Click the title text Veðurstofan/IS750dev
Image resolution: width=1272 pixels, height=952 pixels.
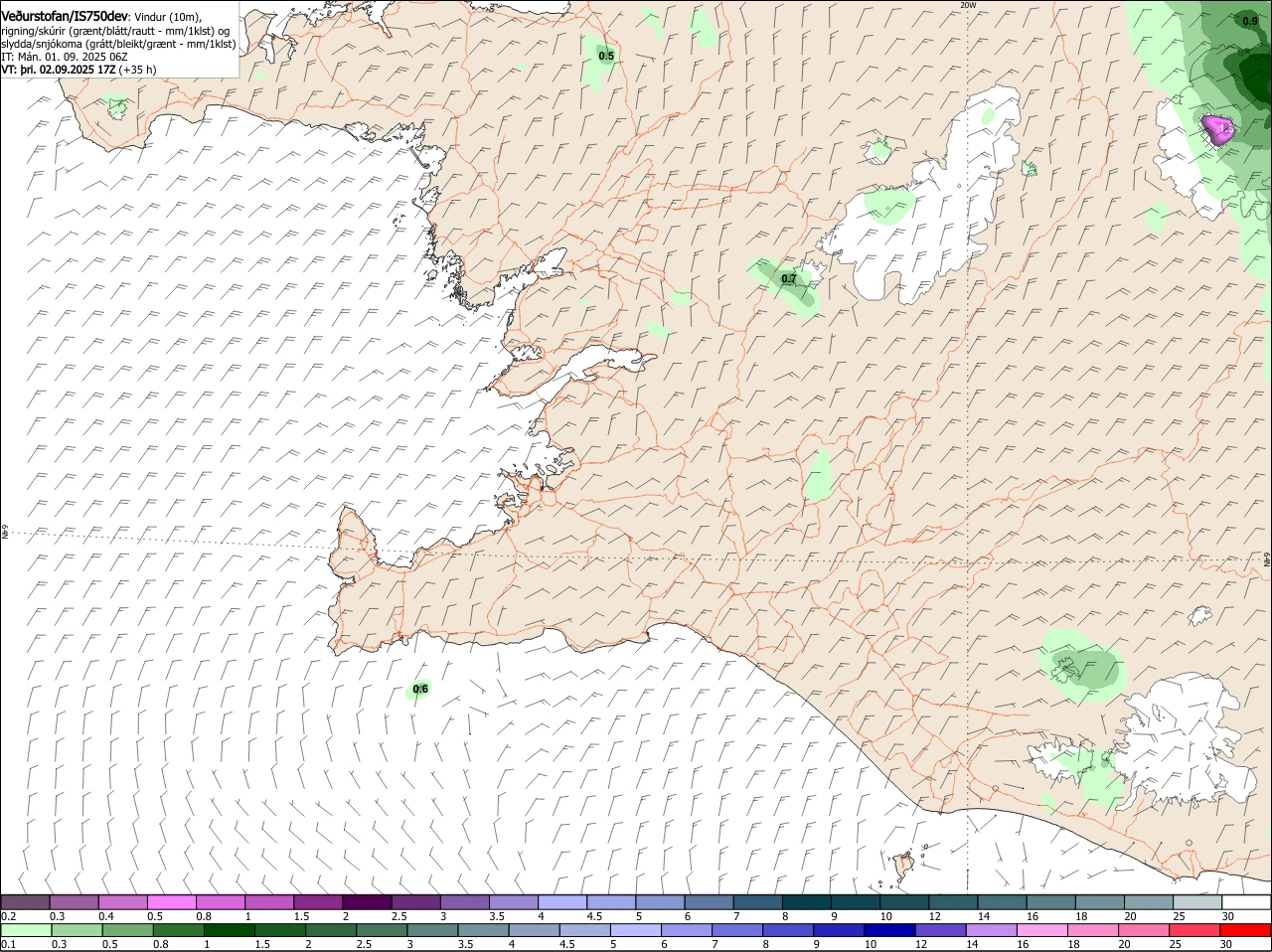65,16
